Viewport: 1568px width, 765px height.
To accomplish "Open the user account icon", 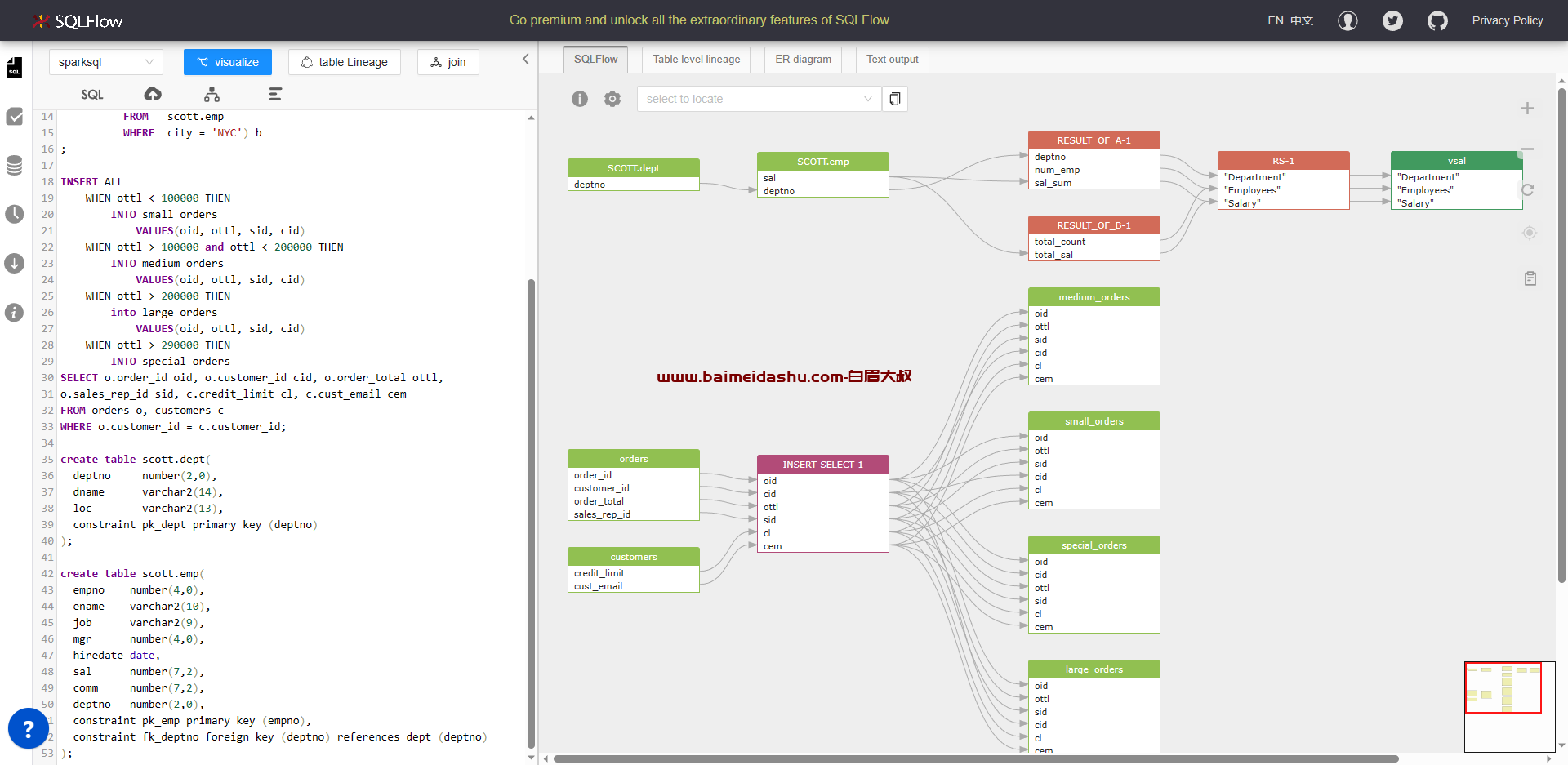I will pyautogui.click(x=1347, y=20).
